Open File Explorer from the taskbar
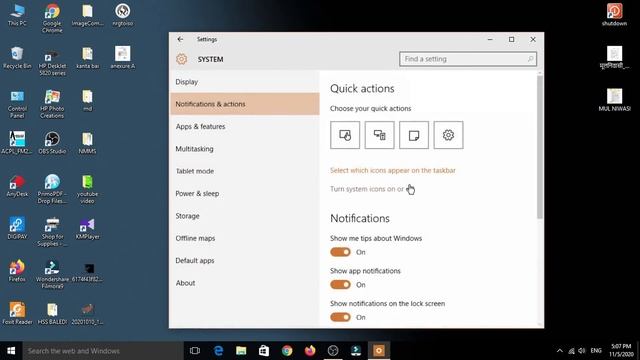This screenshot has width=640, height=360. click(x=241, y=351)
